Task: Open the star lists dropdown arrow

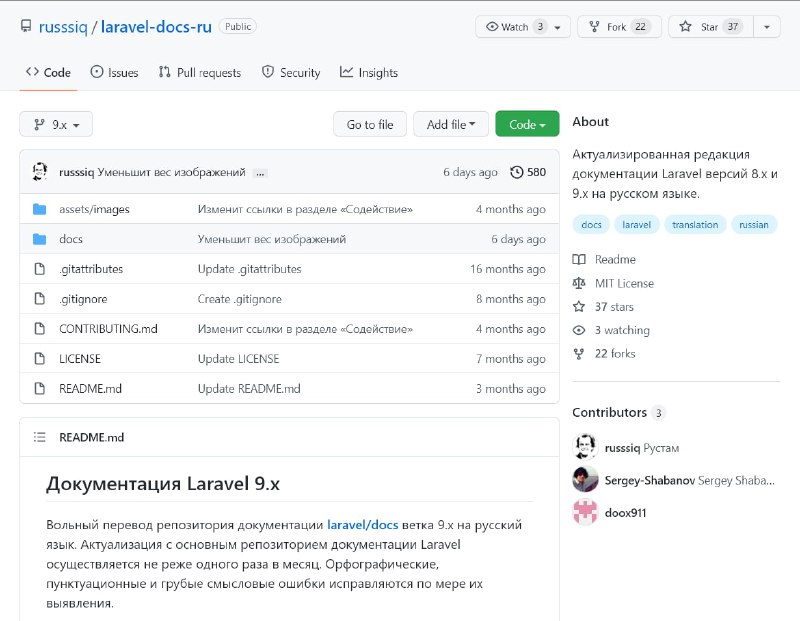Action: (767, 27)
